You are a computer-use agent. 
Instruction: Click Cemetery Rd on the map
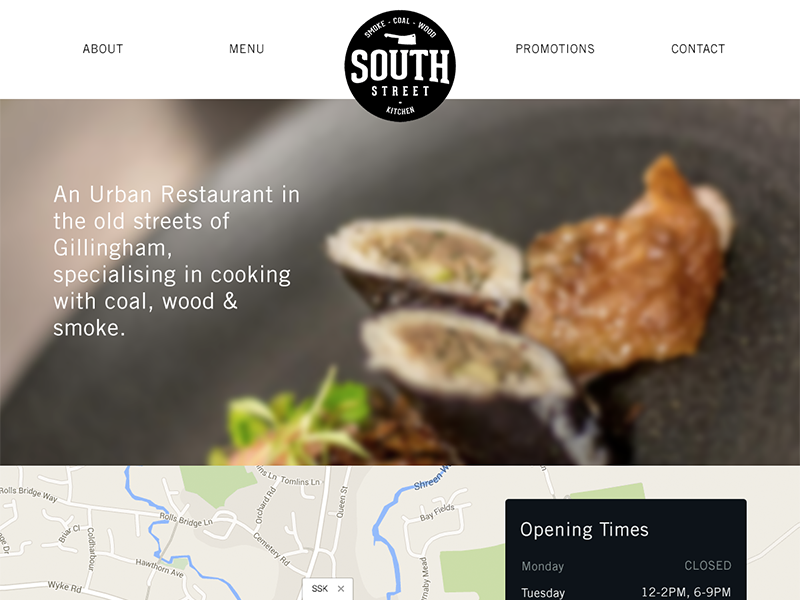271,549
